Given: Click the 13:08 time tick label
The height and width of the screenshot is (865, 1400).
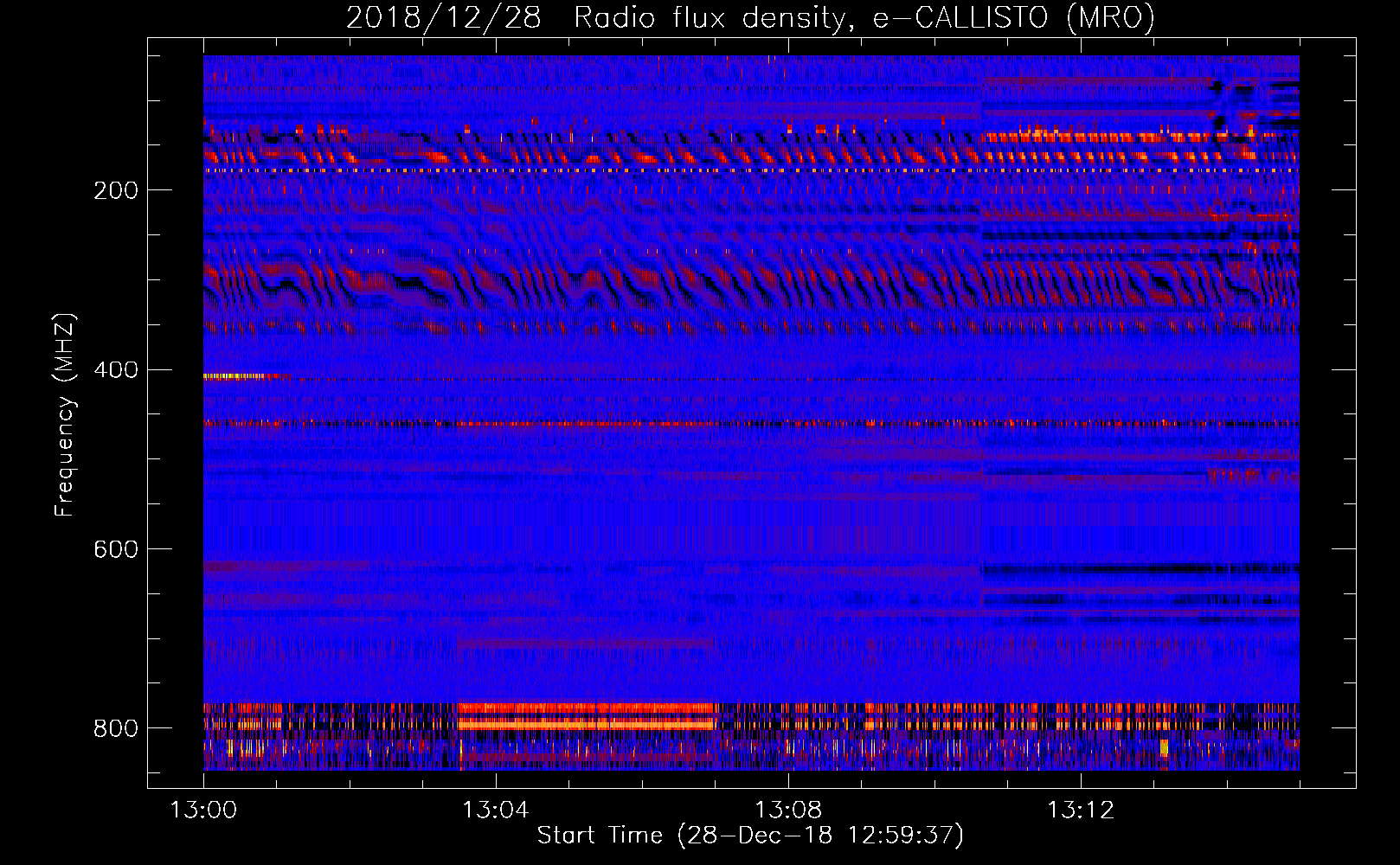Looking at the screenshot, I should (787, 811).
